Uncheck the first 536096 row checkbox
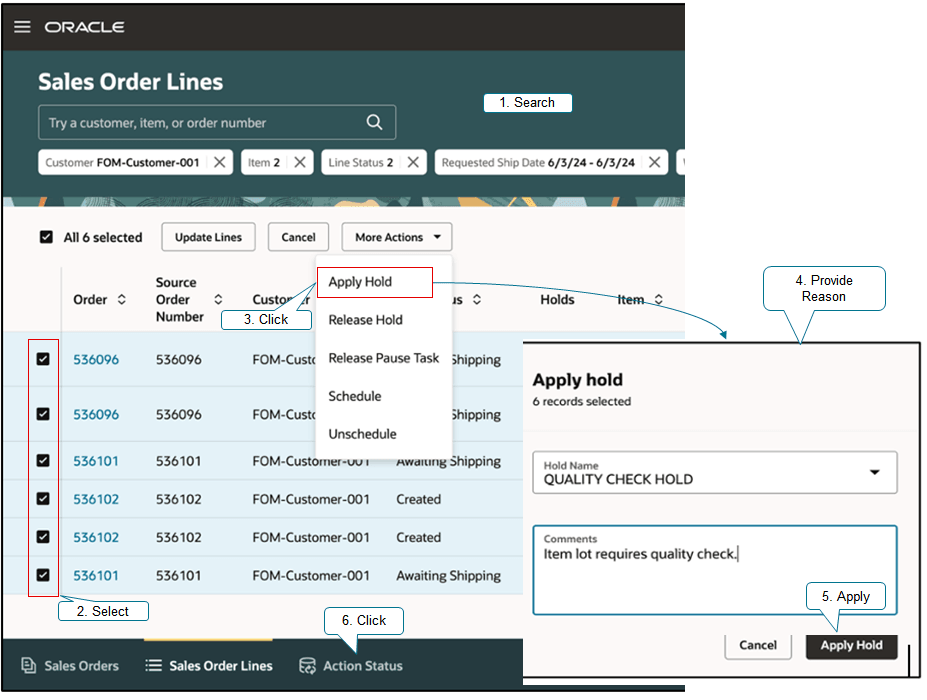927x700 pixels. point(43,359)
